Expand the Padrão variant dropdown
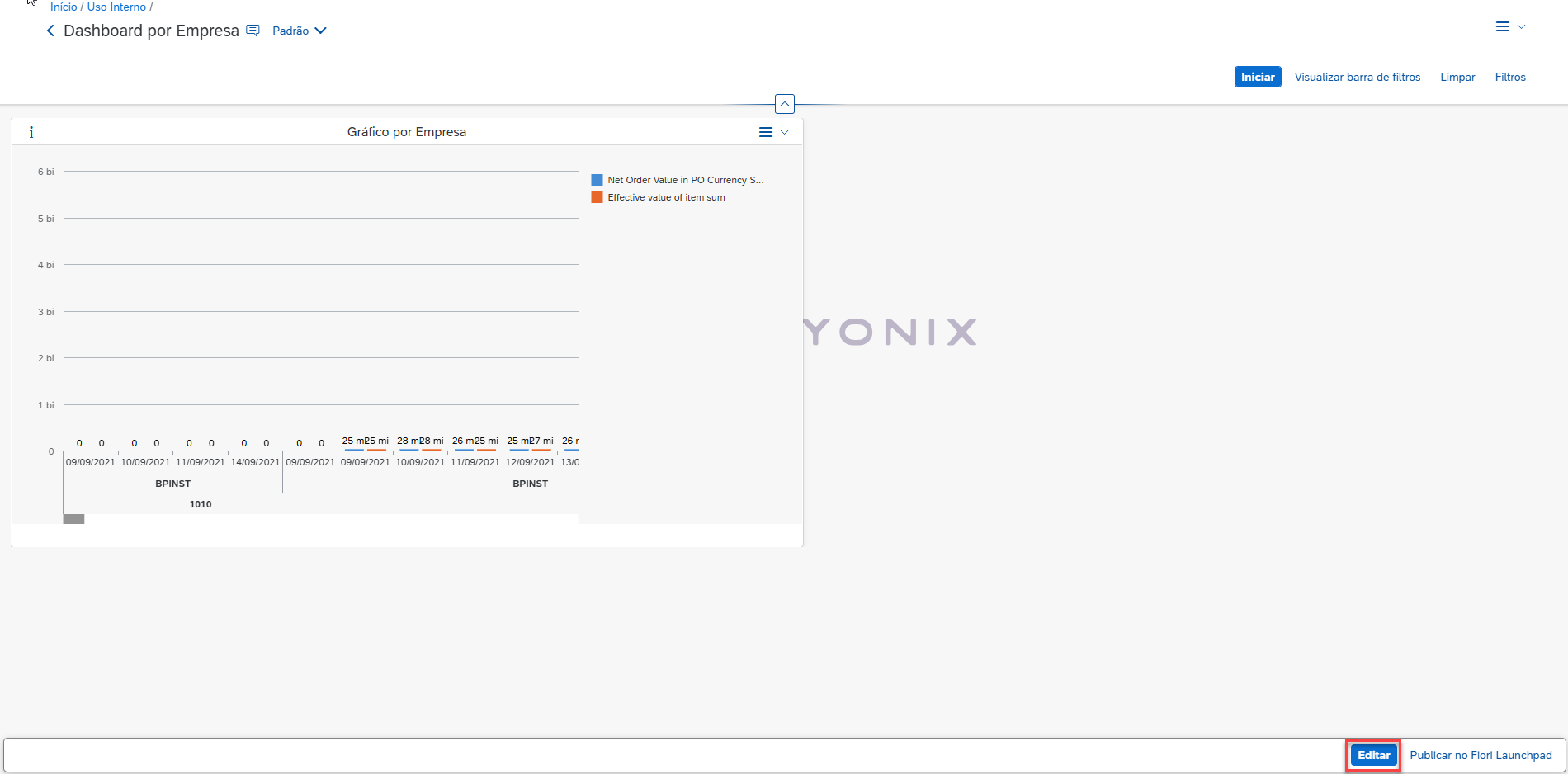The image size is (1568, 774). point(300,31)
